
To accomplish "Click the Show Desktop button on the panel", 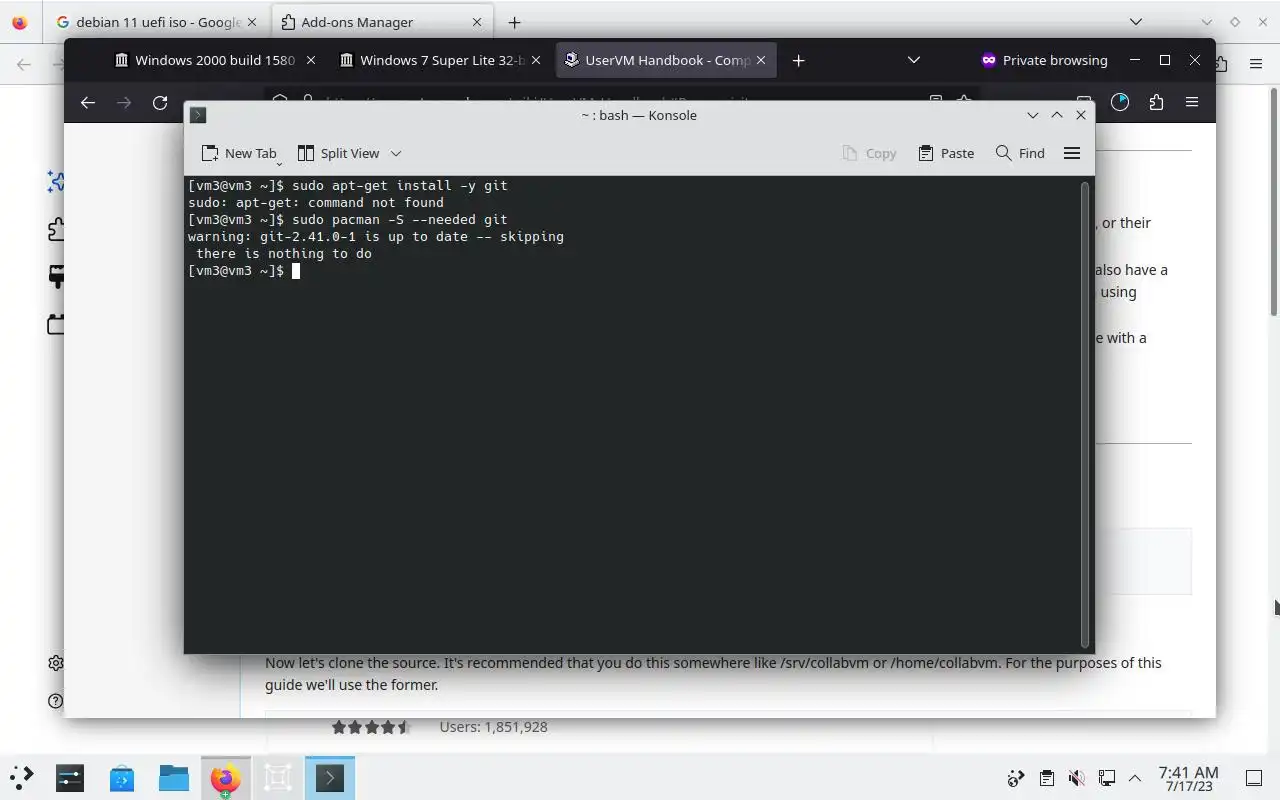I will click(x=1254, y=778).
